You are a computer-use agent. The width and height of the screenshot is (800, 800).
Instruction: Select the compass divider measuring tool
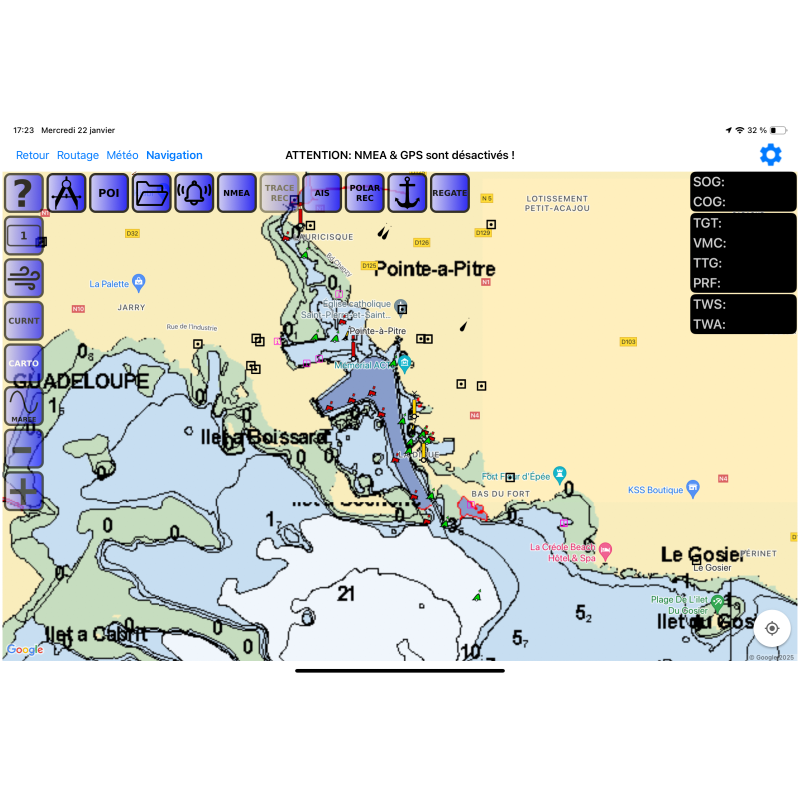(x=67, y=193)
